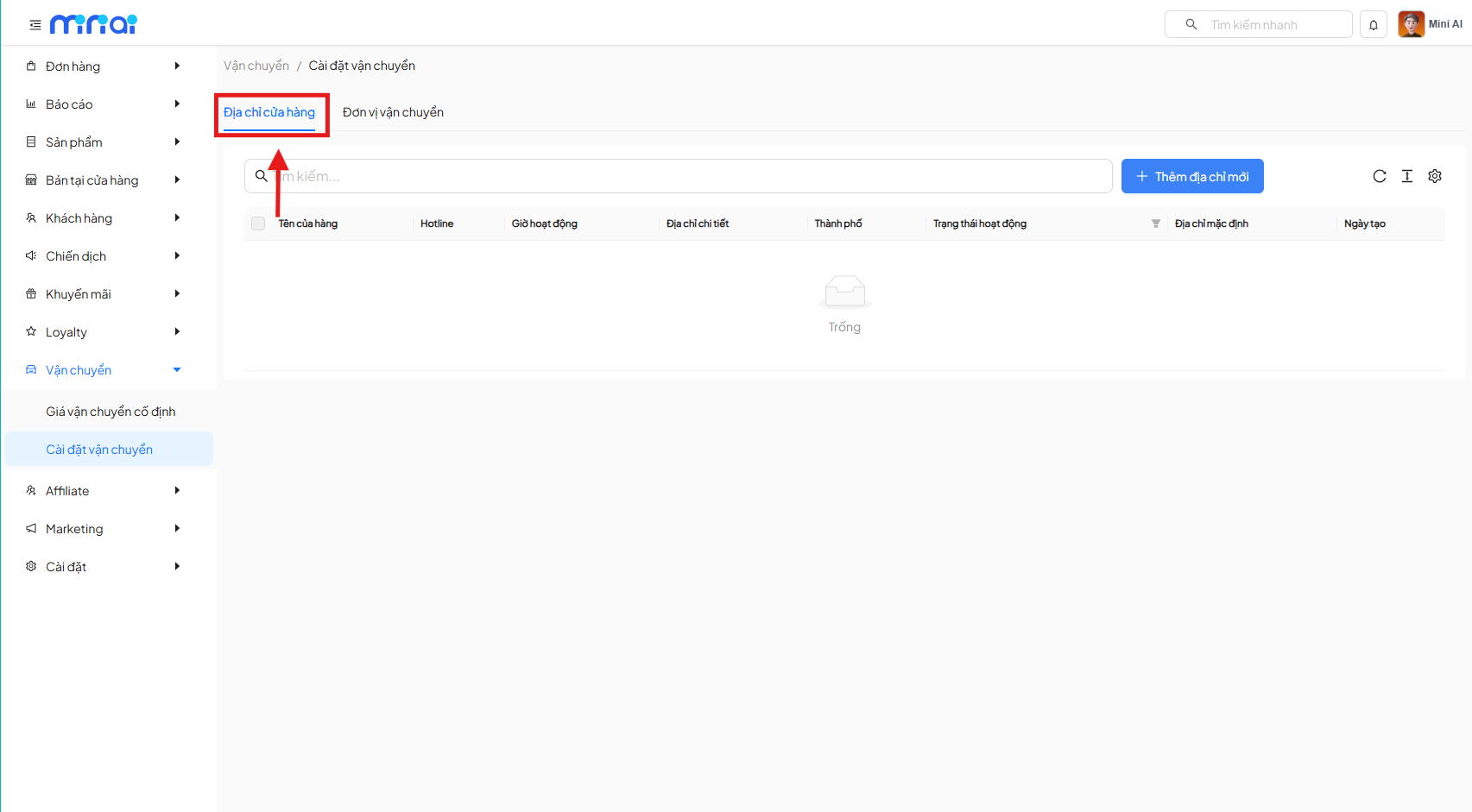Image resolution: width=1472 pixels, height=812 pixels.
Task: Open the notification bell
Action: point(1373,25)
